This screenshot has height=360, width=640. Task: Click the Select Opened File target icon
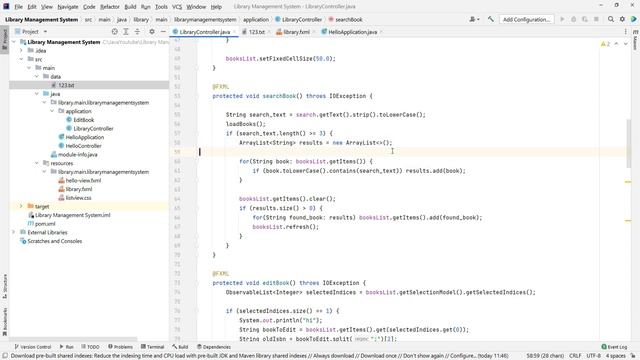pyautogui.click(x=115, y=31)
